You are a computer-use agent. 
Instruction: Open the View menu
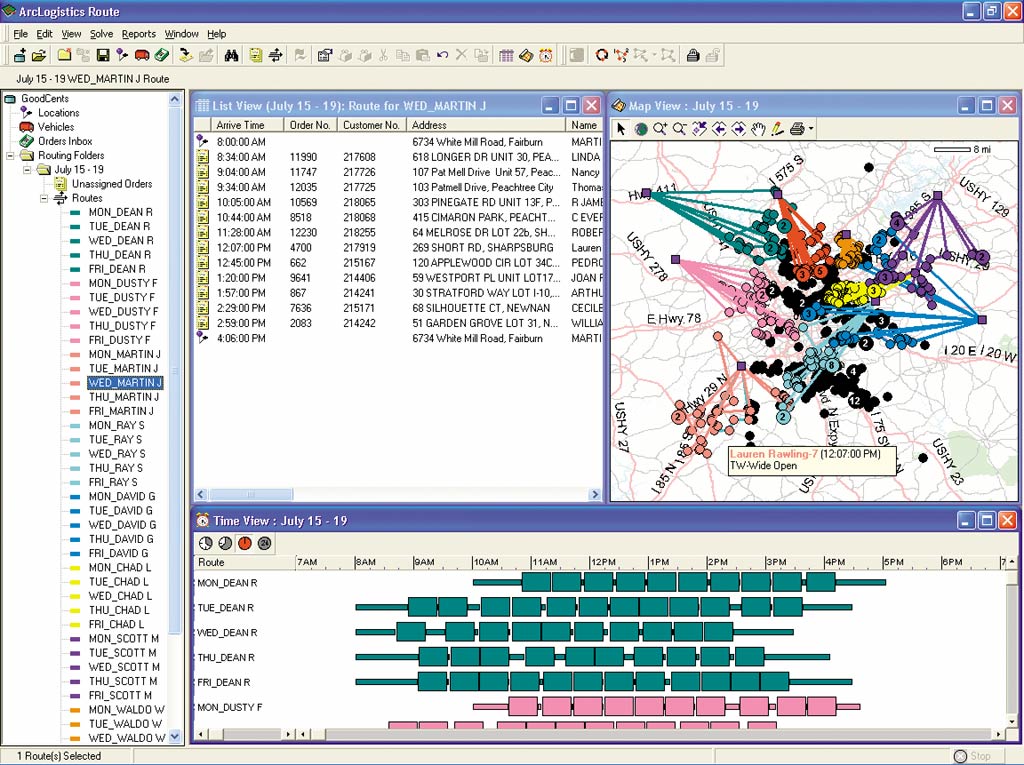pyautogui.click(x=71, y=34)
